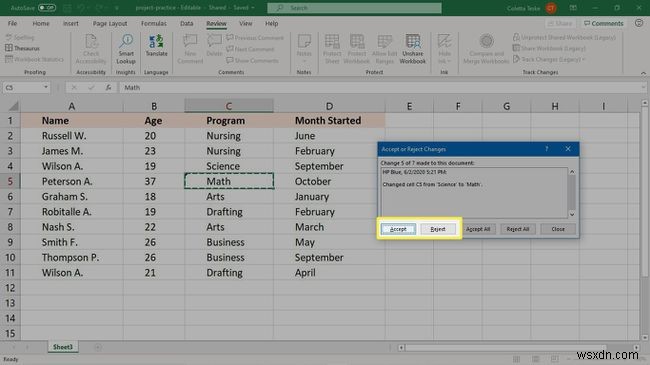Viewport: 650px width, 365px height.
Task: Select the Review tab
Action: 216,24
